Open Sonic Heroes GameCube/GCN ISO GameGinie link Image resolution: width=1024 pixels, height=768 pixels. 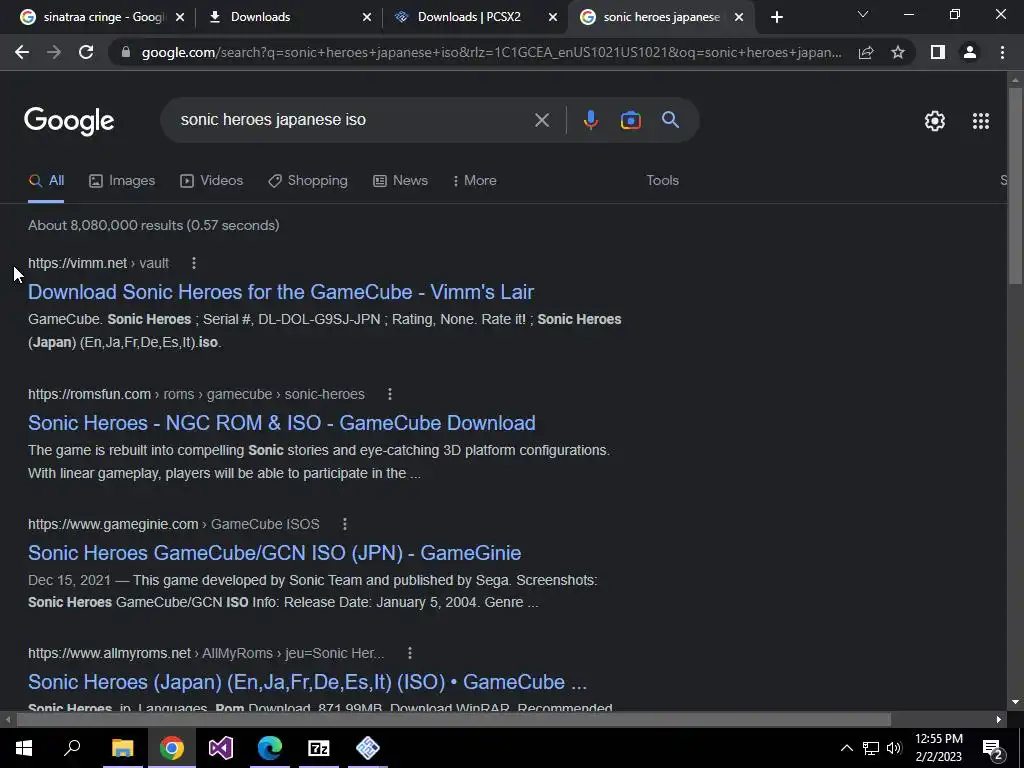(x=274, y=553)
